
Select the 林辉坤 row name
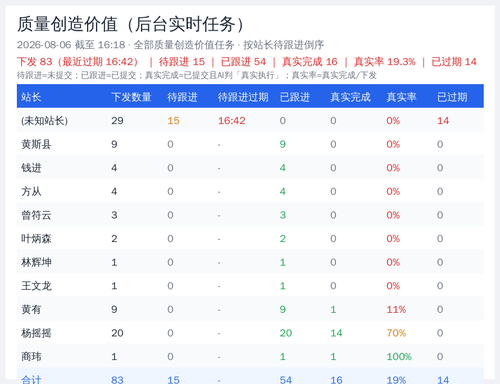click(x=36, y=262)
